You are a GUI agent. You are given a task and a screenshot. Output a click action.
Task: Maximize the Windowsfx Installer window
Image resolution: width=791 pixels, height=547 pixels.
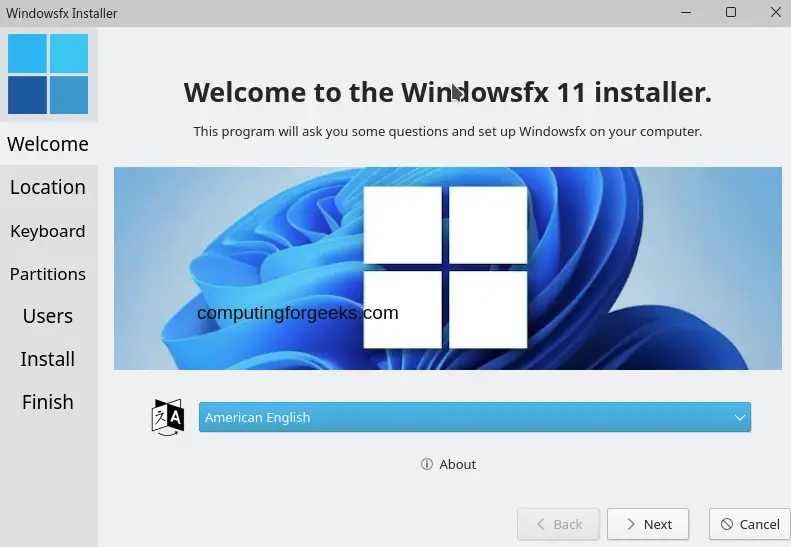click(731, 12)
